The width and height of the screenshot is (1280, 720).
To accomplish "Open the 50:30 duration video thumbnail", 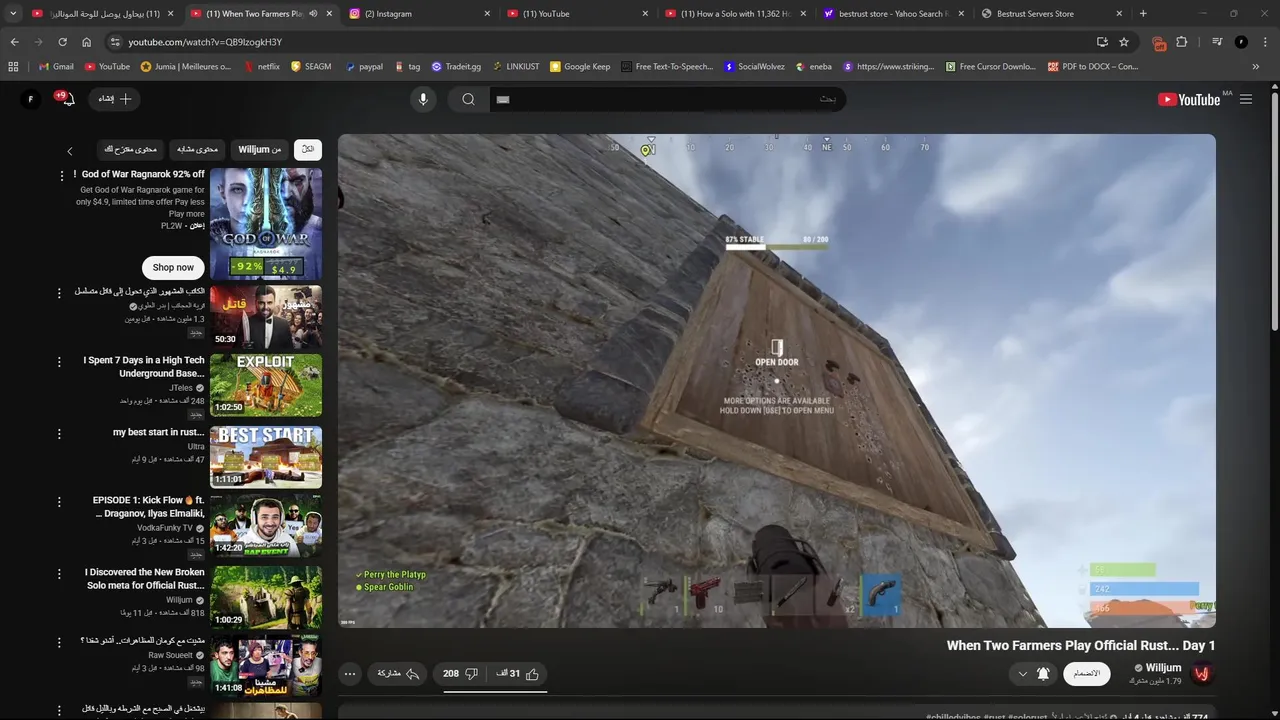I will [266, 317].
